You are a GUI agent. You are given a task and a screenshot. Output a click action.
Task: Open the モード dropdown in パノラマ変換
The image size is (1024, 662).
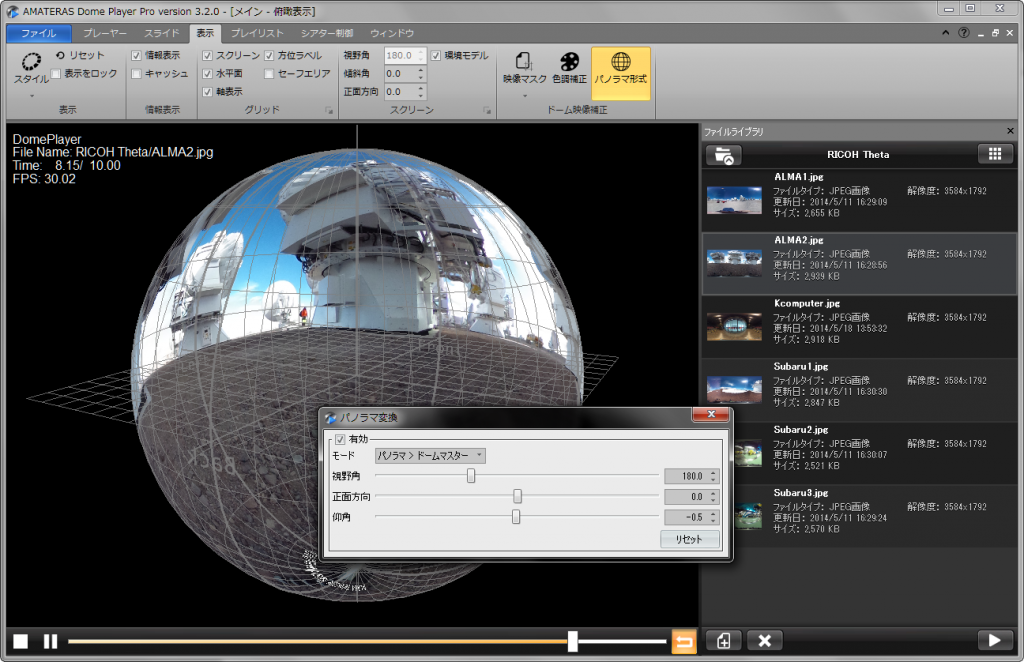(x=430, y=456)
